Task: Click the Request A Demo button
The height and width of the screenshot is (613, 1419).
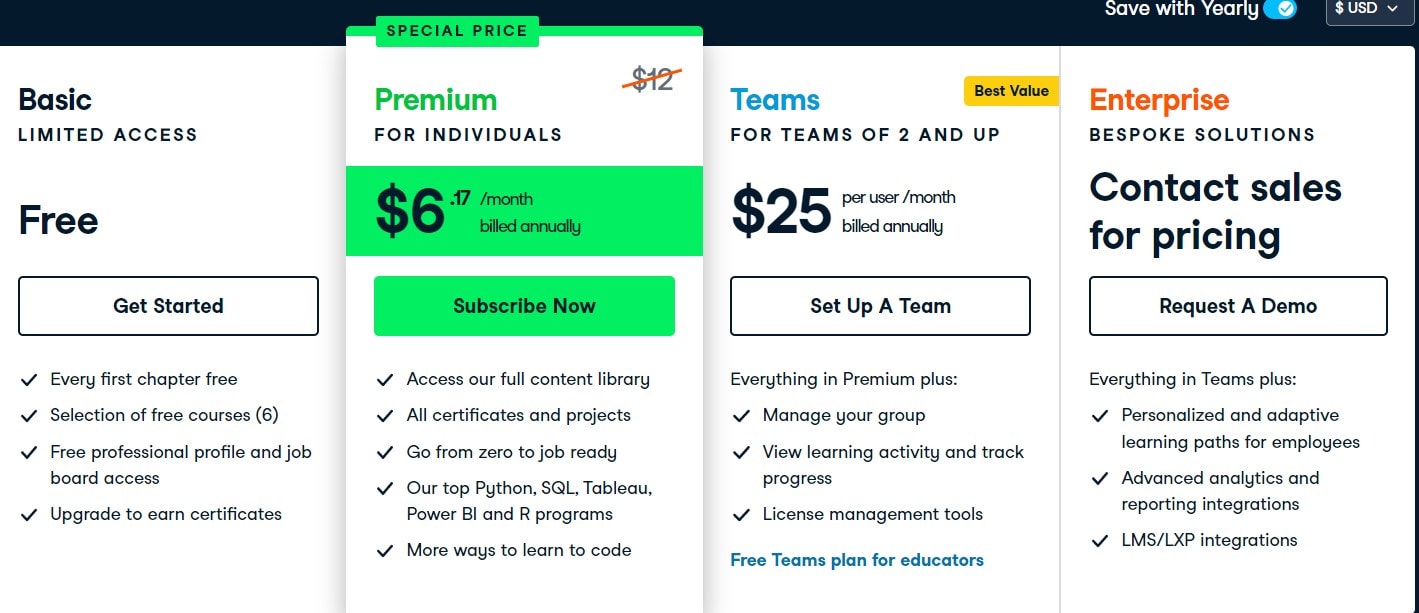Action: (1238, 306)
